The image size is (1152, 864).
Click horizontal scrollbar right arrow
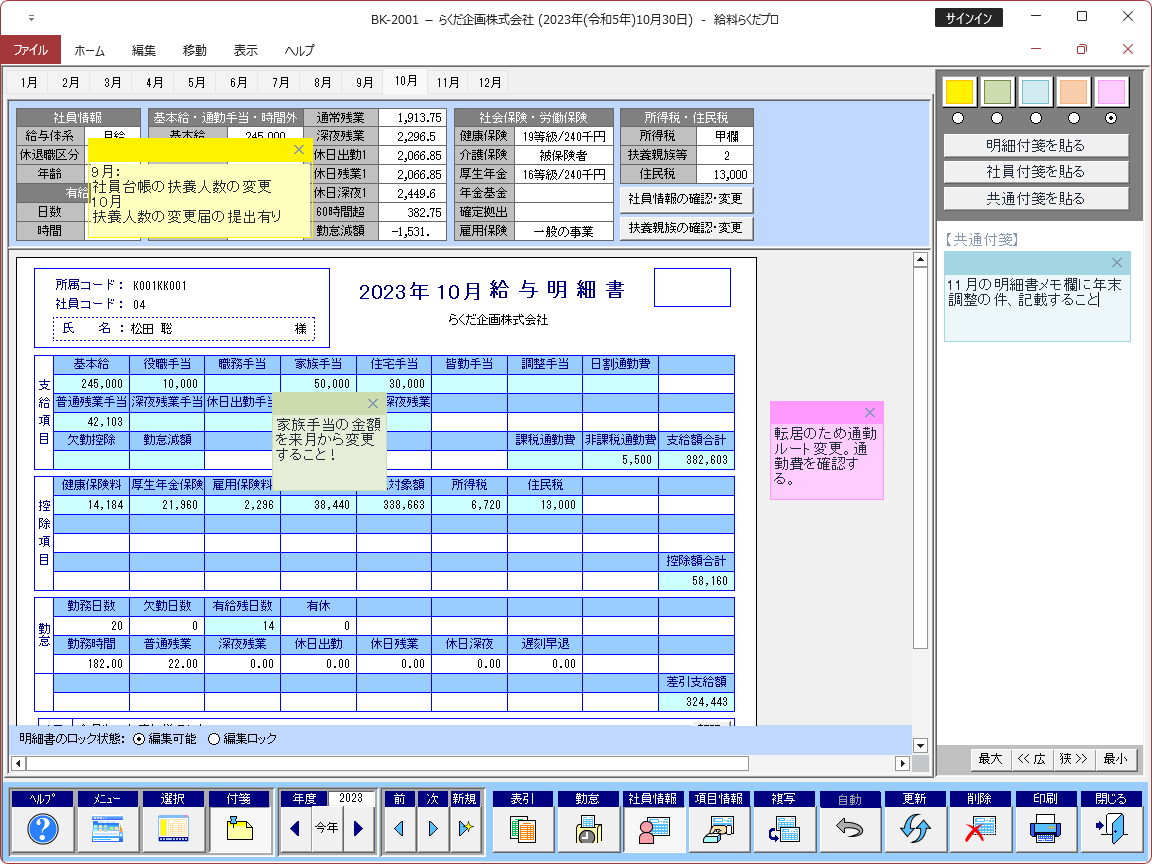(x=903, y=763)
